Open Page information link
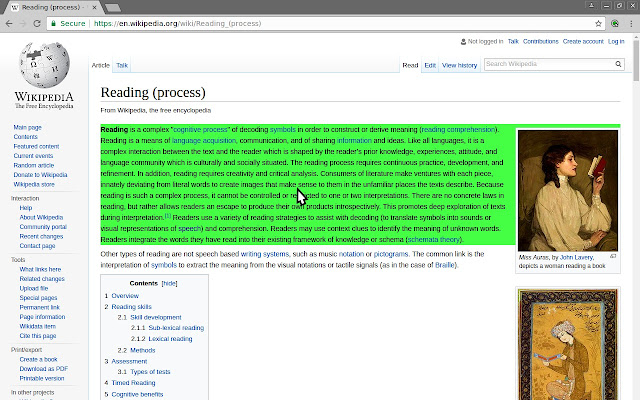This screenshot has width=640, height=400. 42,317
